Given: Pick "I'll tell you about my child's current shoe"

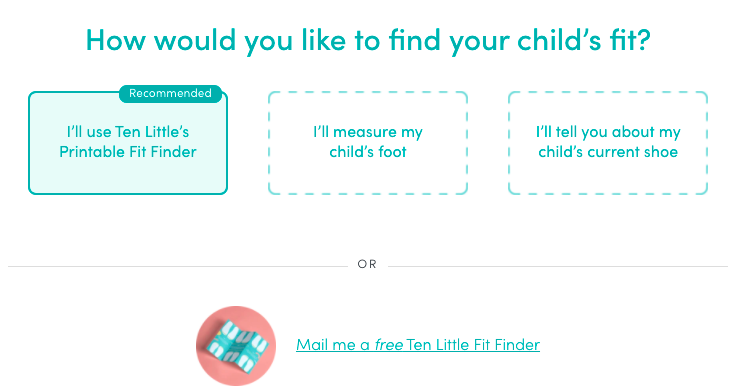Looking at the screenshot, I should 608,143.
